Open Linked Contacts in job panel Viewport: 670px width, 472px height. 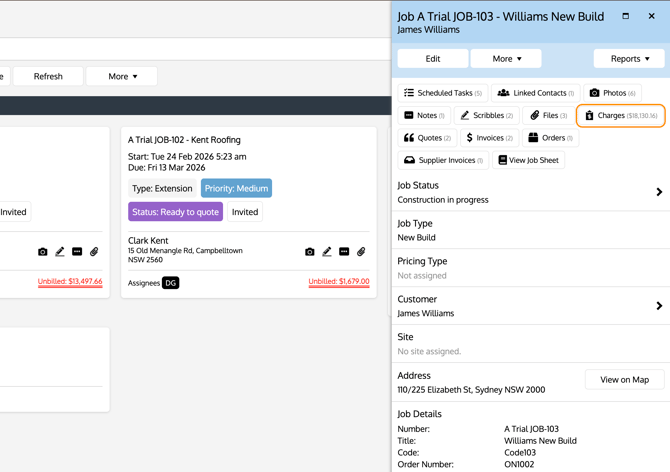[535, 93]
